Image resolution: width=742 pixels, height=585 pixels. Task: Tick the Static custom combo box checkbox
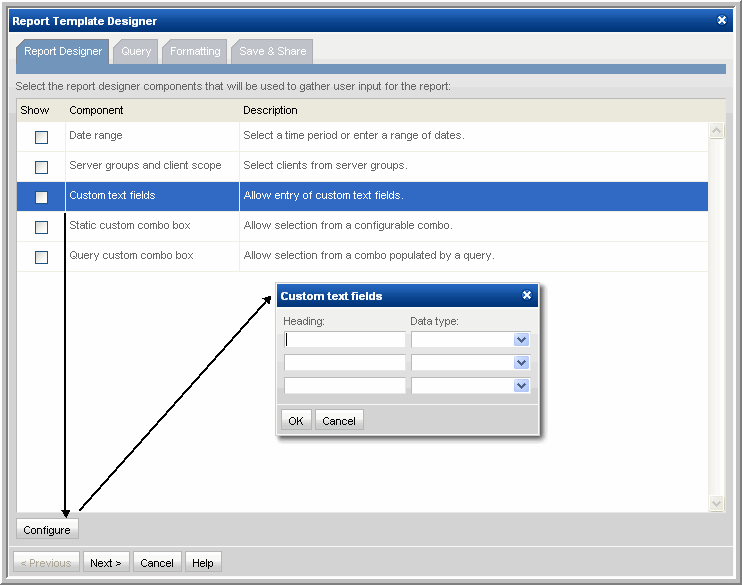click(41, 227)
